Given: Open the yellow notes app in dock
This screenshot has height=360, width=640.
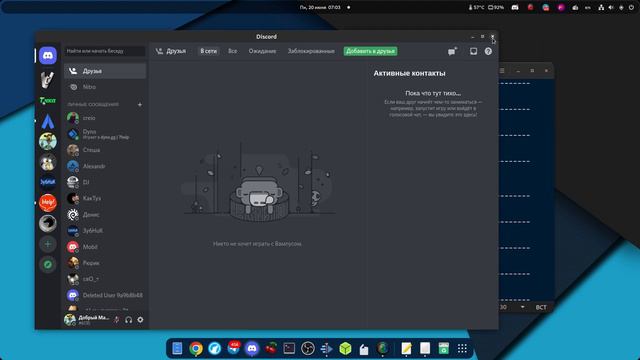Looking at the screenshot, I should [x=406, y=349].
